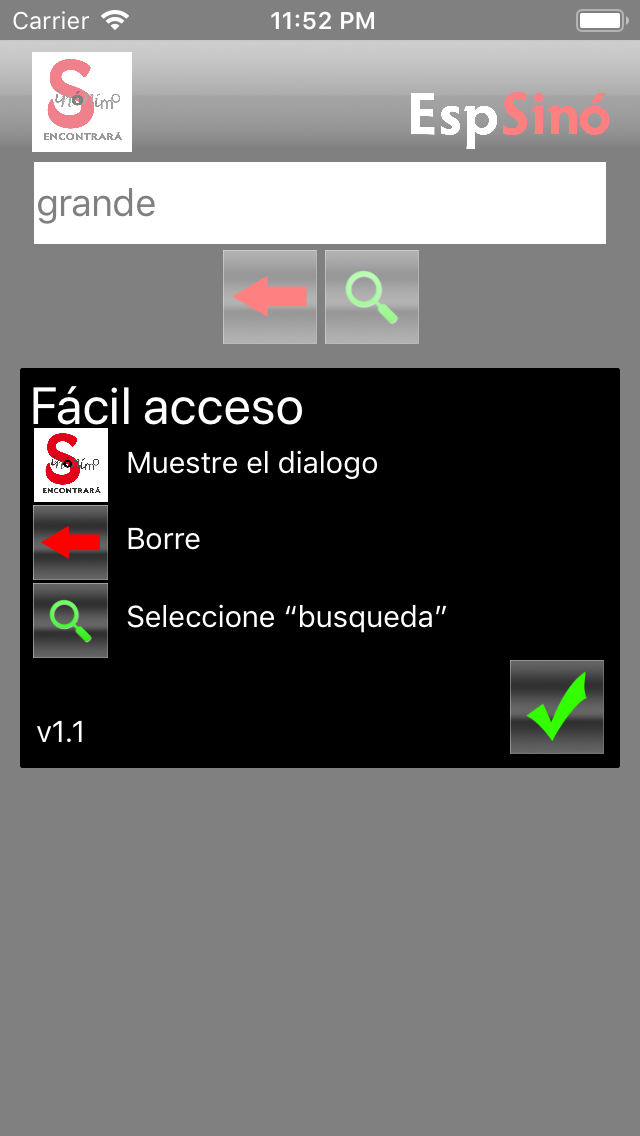Tap the Sinónimo Encontrará logo in the header
Screen dimensions: 640x1136
[x=82, y=101]
